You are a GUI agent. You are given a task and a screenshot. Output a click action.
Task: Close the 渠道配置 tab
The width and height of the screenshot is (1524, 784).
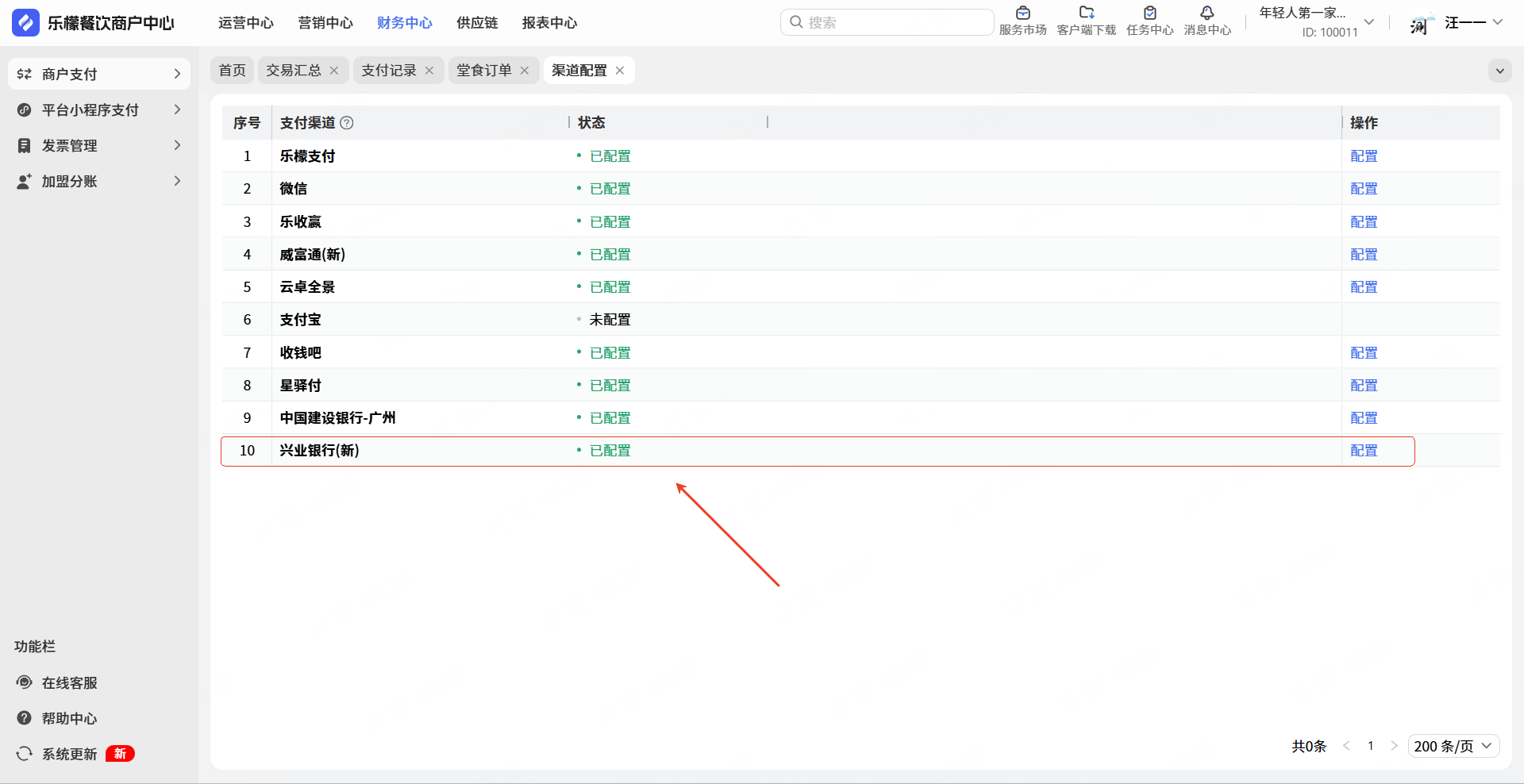point(620,71)
